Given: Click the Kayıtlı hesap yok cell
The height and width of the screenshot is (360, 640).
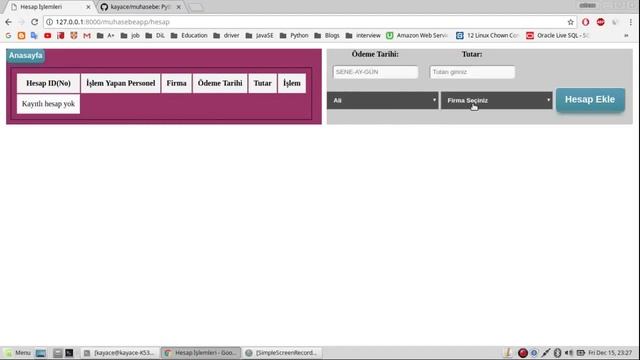Looking at the screenshot, I should click(x=48, y=104).
